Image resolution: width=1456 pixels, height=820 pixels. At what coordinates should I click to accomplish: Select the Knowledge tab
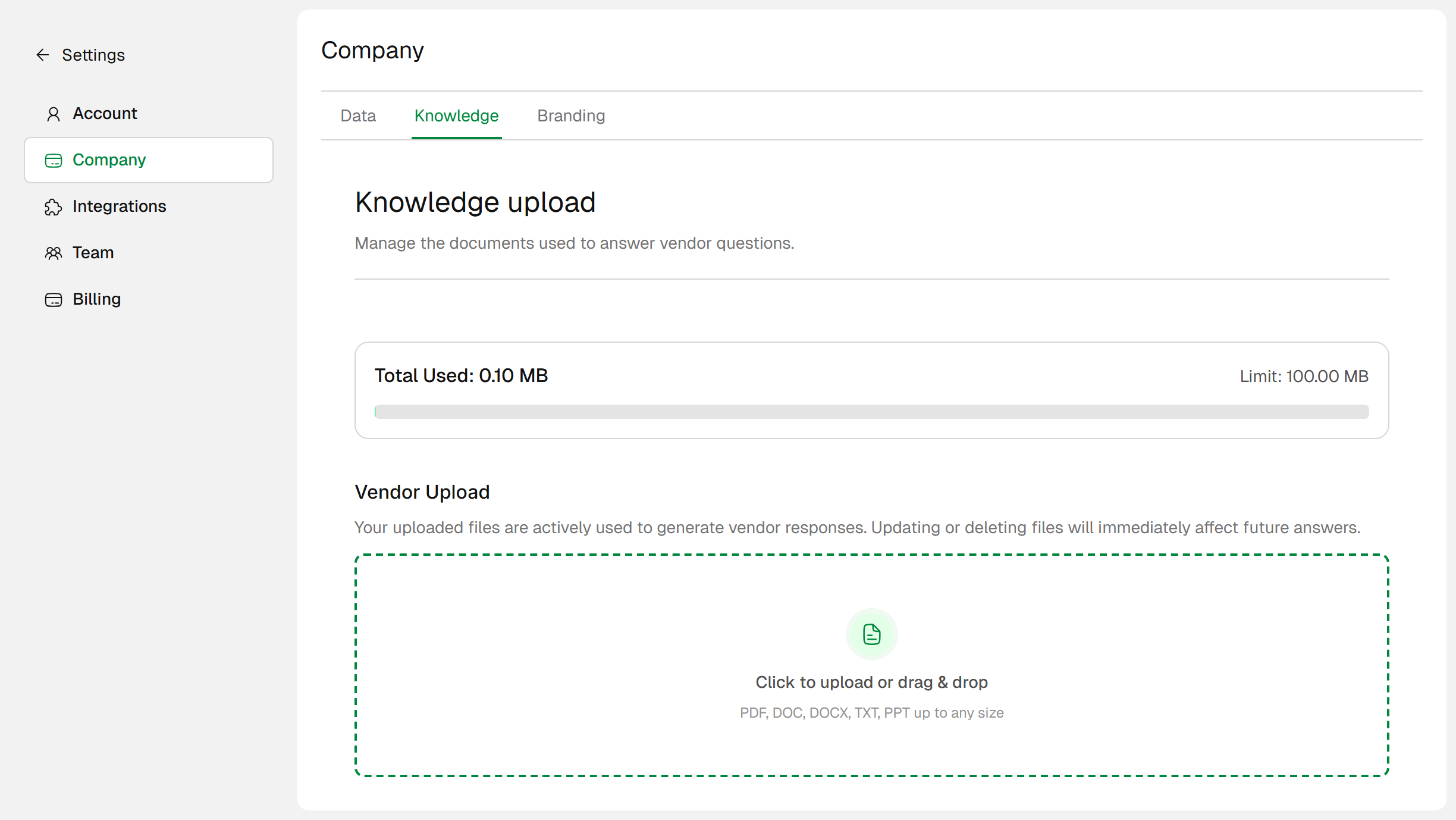point(456,115)
